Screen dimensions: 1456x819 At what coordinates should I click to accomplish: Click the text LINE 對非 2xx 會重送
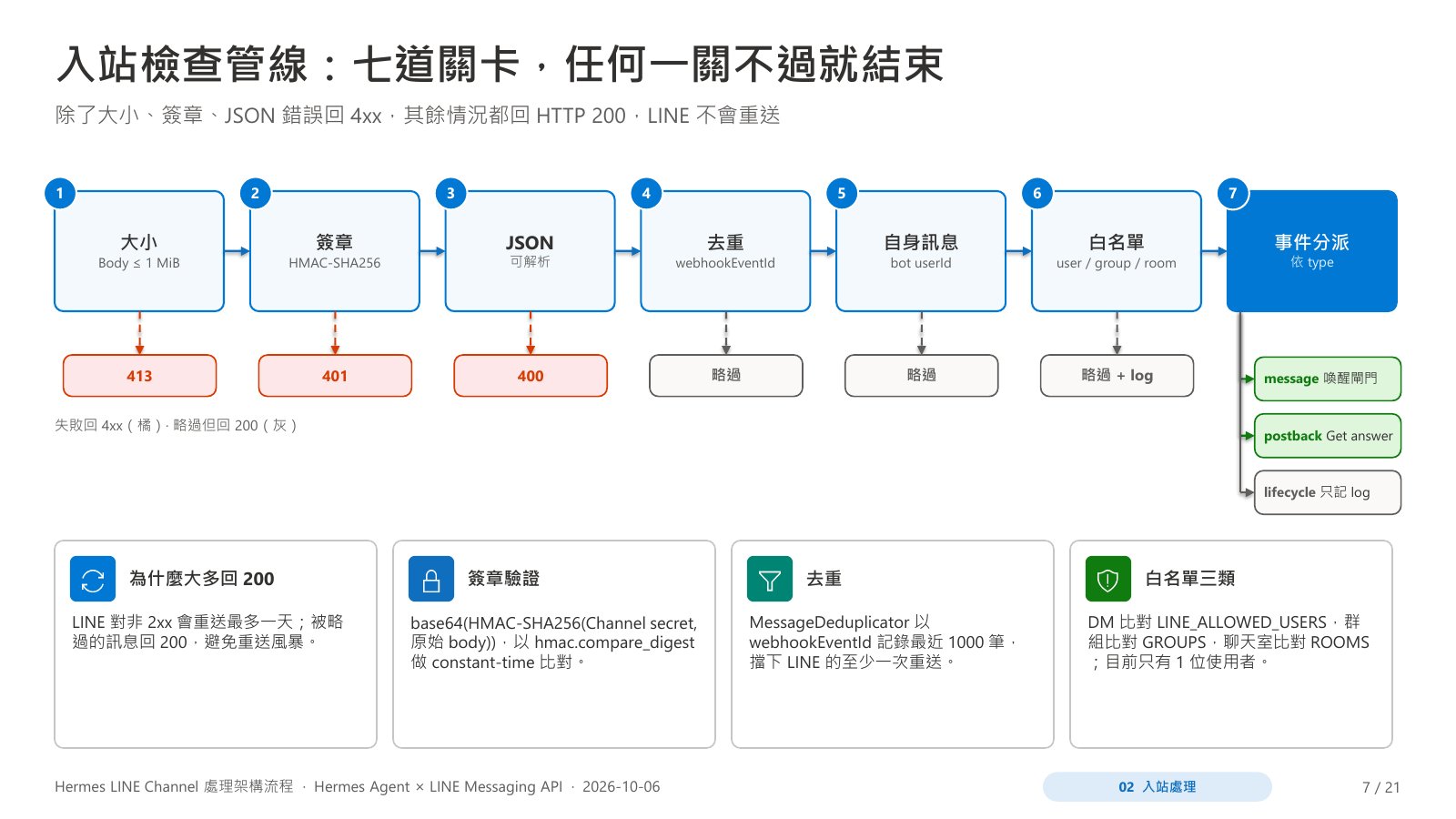tap(207, 632)
